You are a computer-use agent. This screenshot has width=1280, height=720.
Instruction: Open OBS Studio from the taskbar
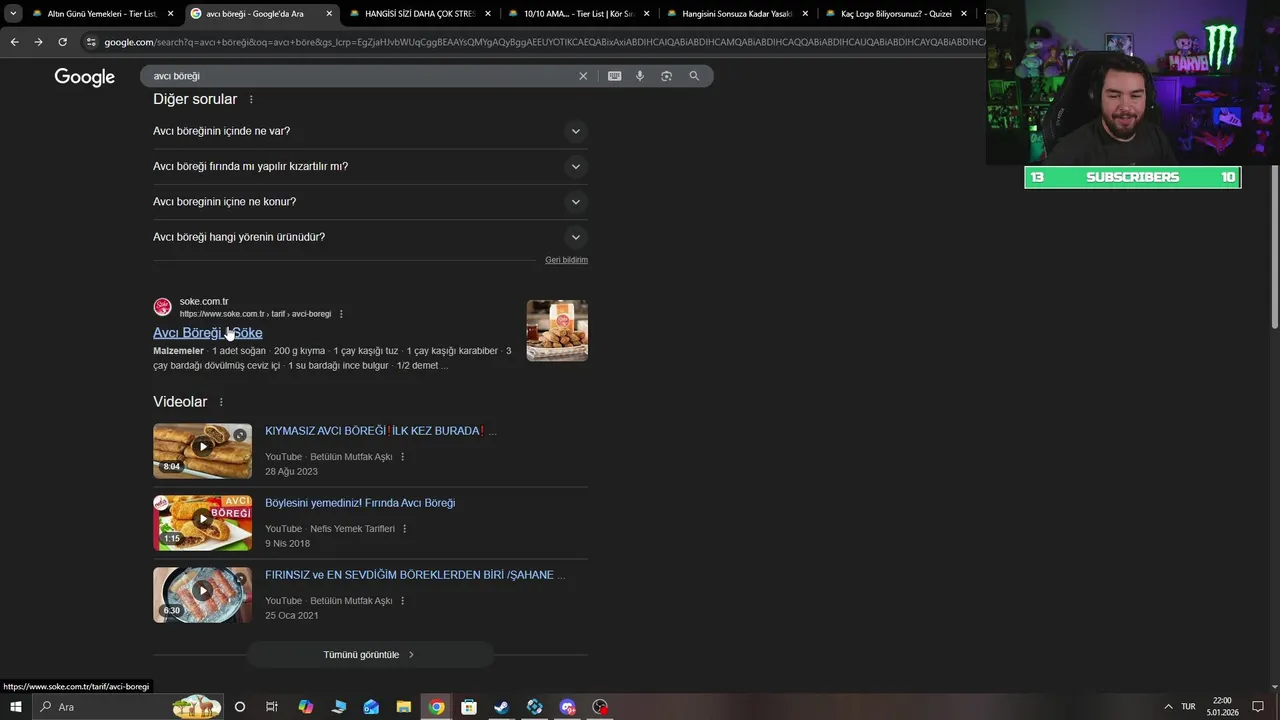click(x=600, y=707)
